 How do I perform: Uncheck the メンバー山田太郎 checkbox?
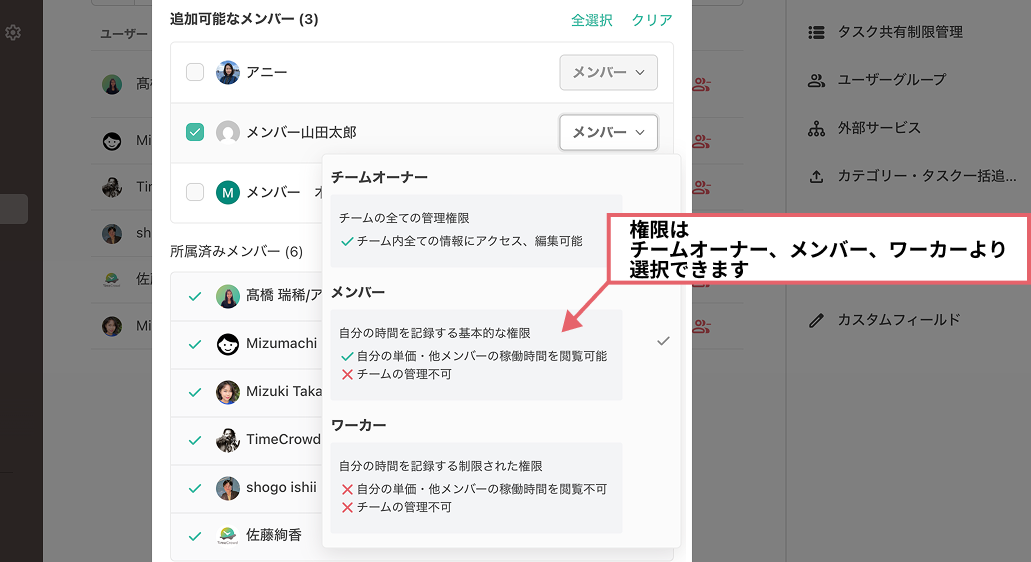[195, 132]
